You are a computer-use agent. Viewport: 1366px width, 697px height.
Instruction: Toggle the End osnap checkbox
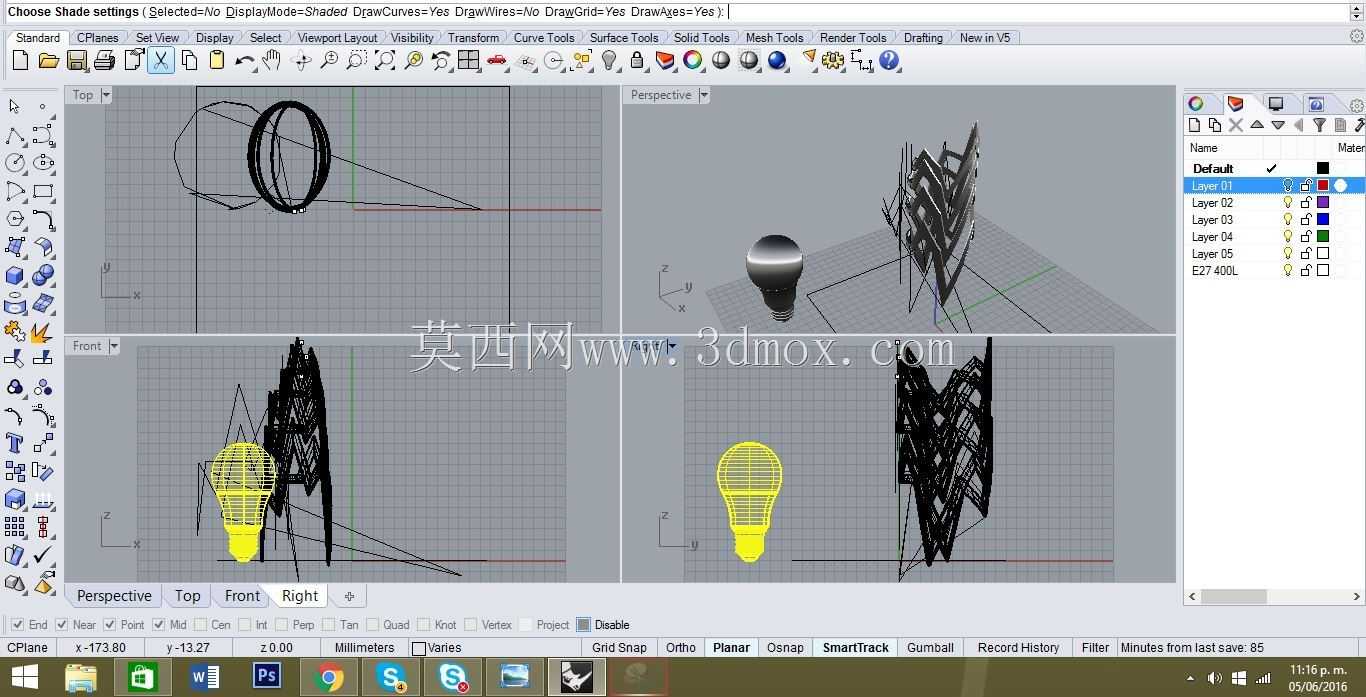tap(18, 625)
